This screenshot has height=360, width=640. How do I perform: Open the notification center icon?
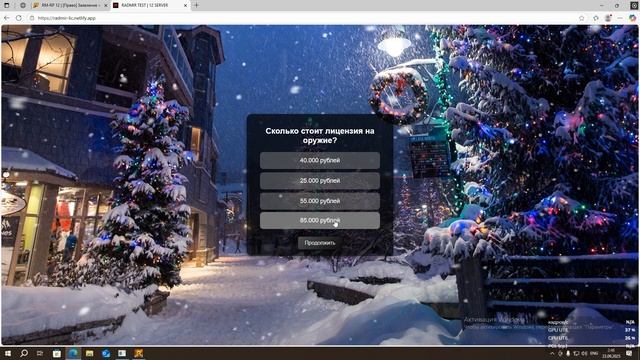coord(630,353)
